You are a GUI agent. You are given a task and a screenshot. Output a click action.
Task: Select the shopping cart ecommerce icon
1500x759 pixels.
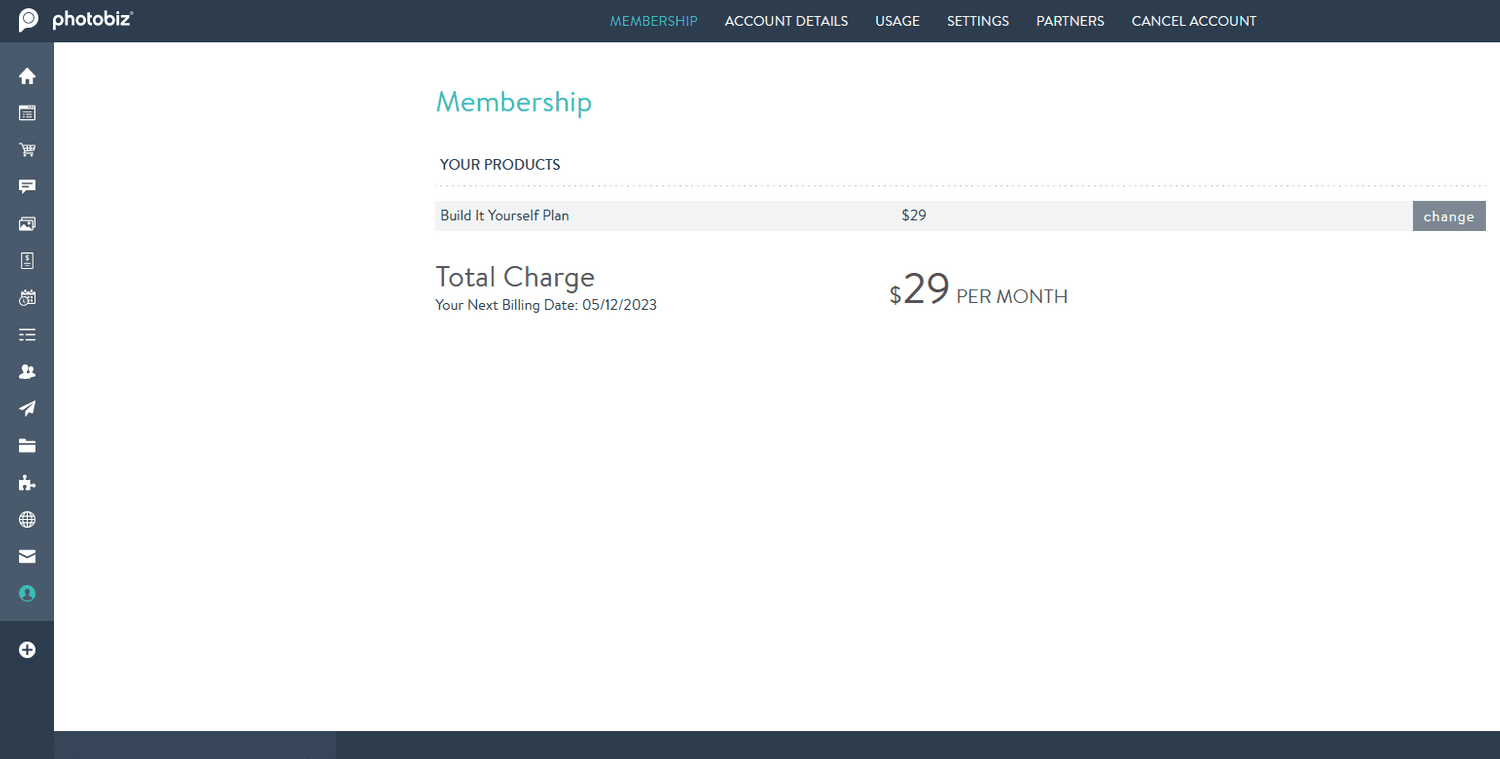pyautogui.click(x=27, y=149)
